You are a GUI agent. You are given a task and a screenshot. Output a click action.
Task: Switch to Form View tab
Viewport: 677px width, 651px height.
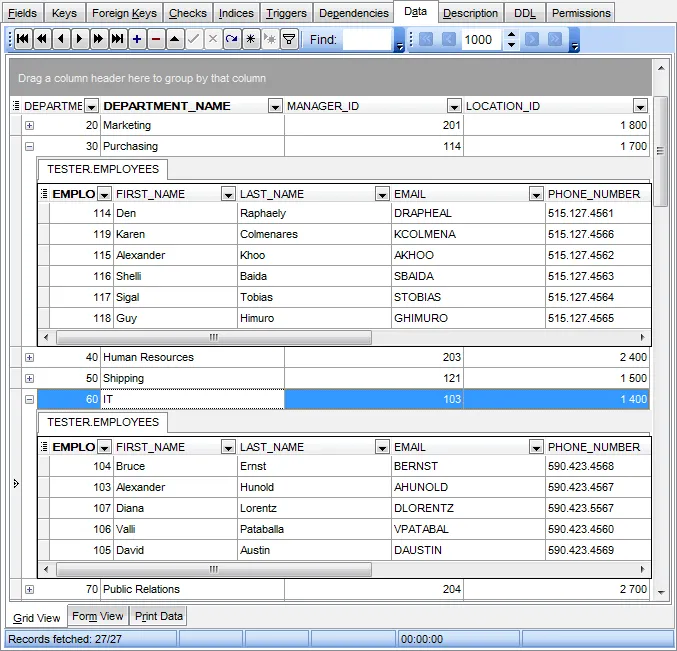click(x=98, y=616)
